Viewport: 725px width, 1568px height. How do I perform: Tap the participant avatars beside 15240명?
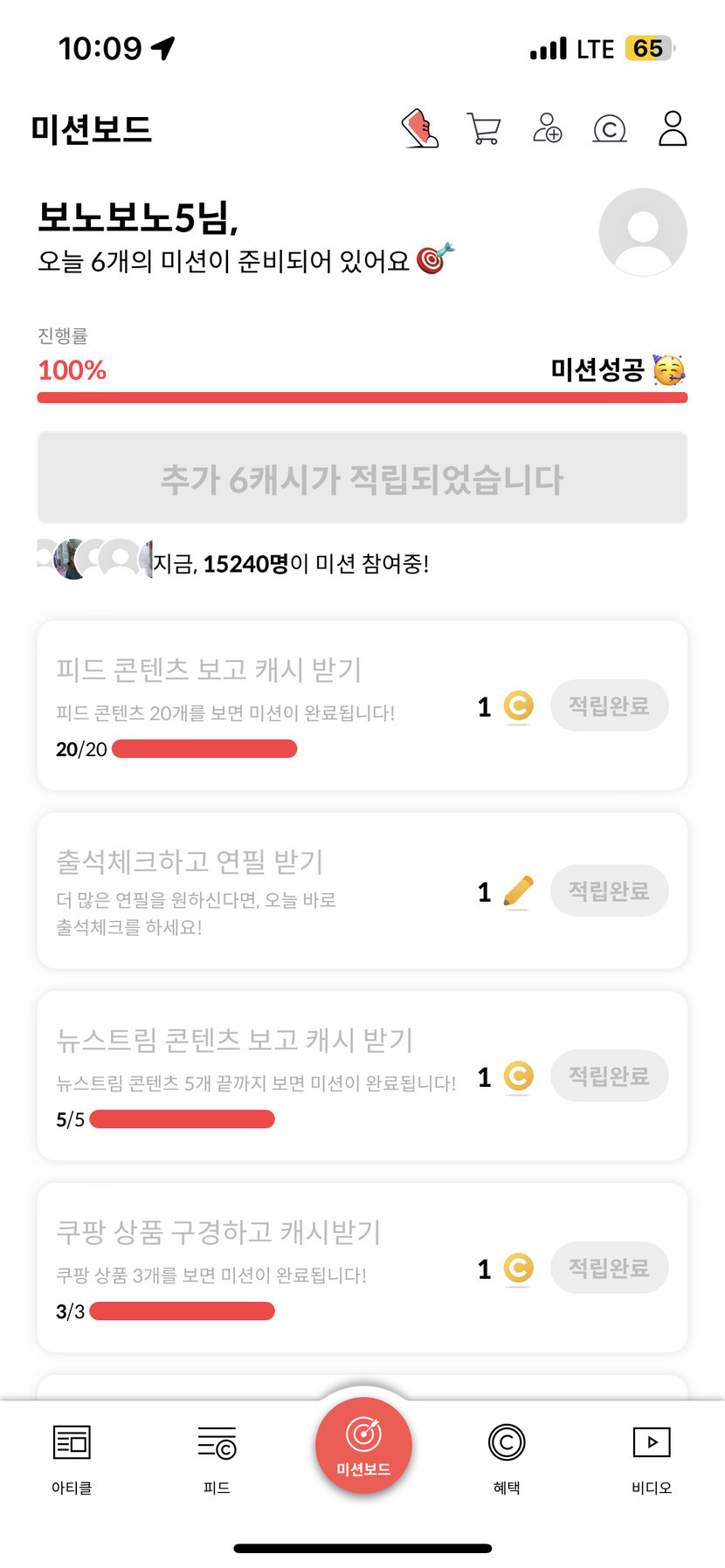pyautogui.click(x=94, y=559)
